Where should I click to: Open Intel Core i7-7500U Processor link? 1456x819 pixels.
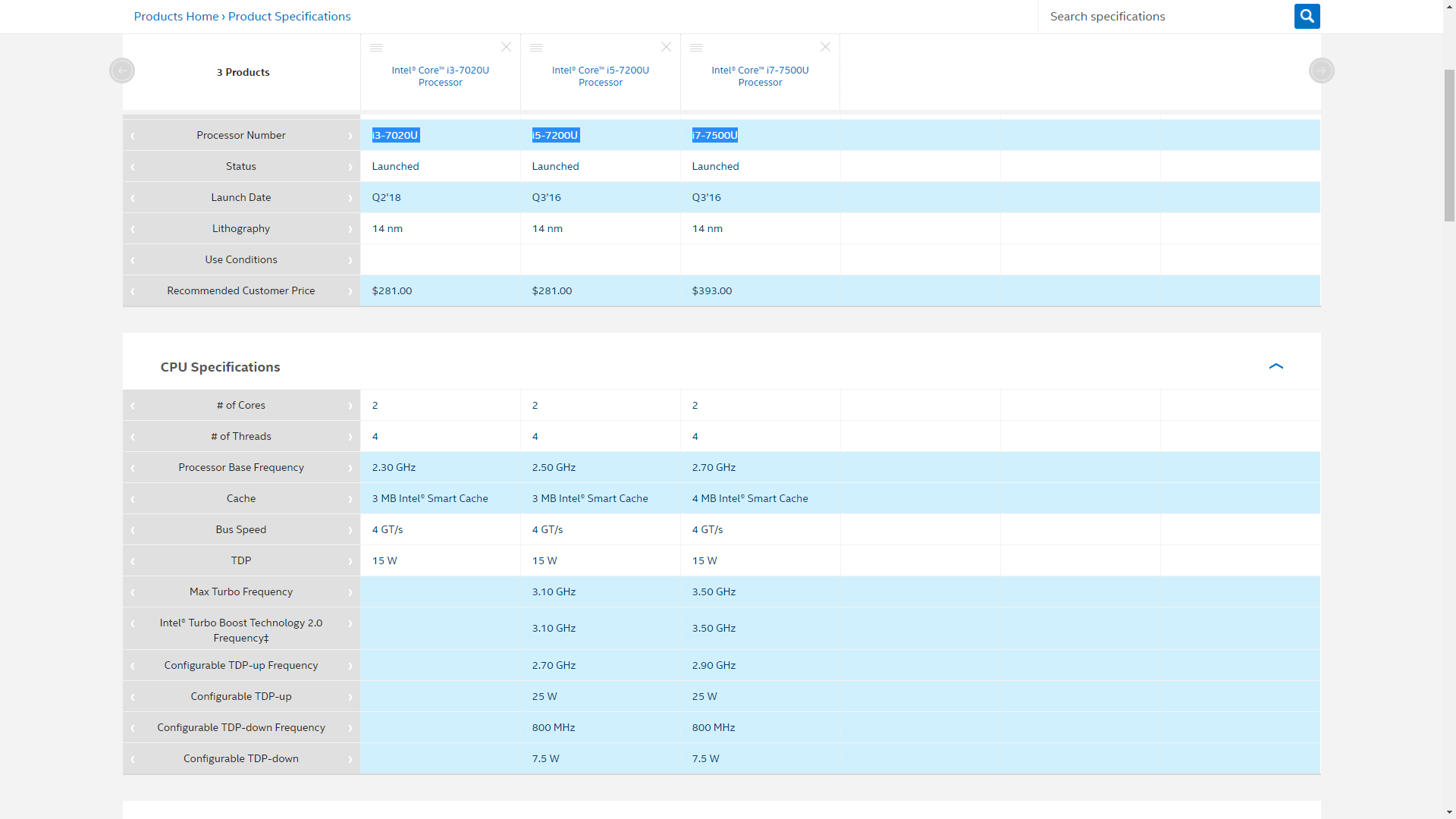pyautogui.click(x=760, y=76)
